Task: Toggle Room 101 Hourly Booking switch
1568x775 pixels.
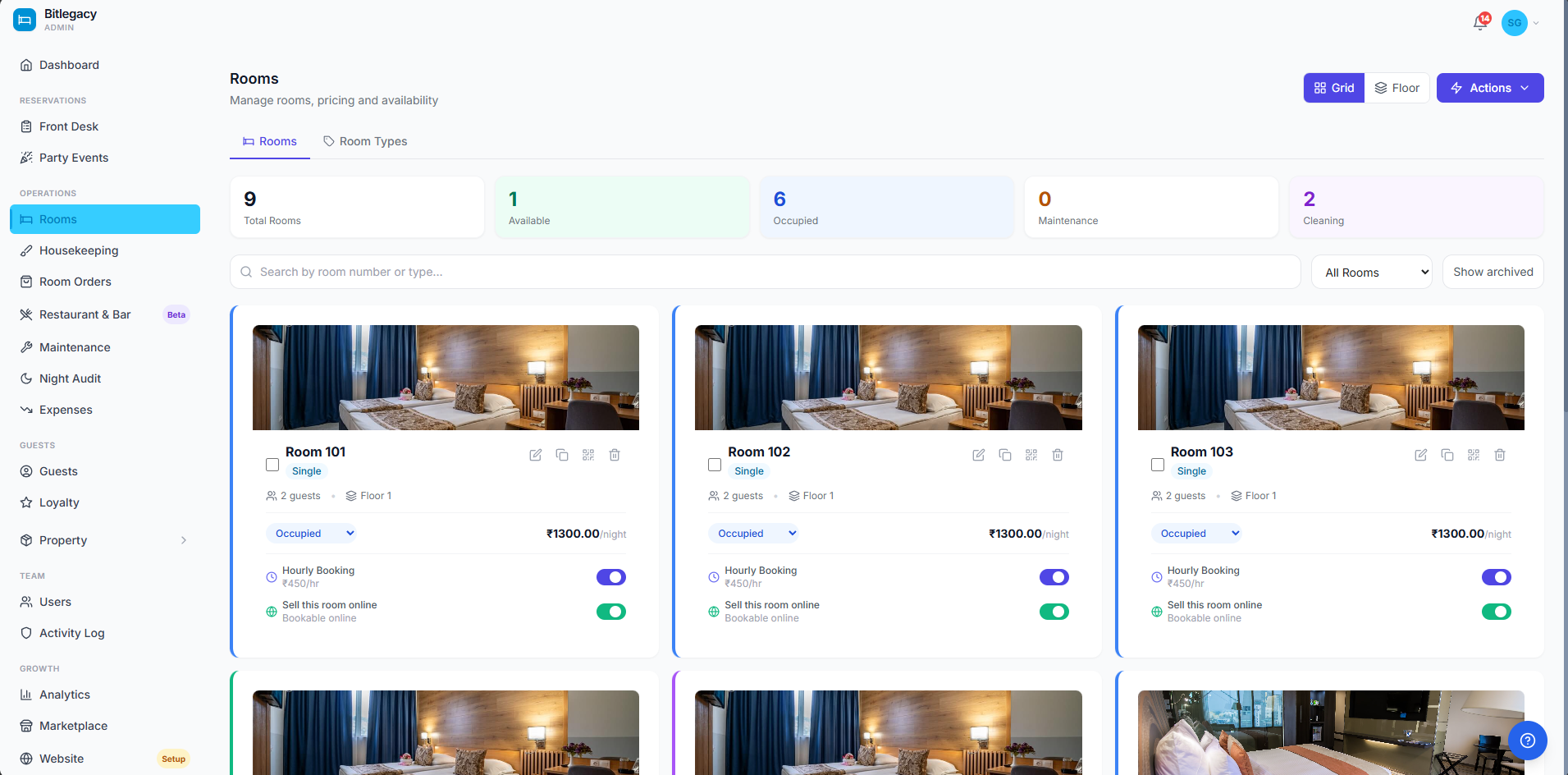Action: 611,577
